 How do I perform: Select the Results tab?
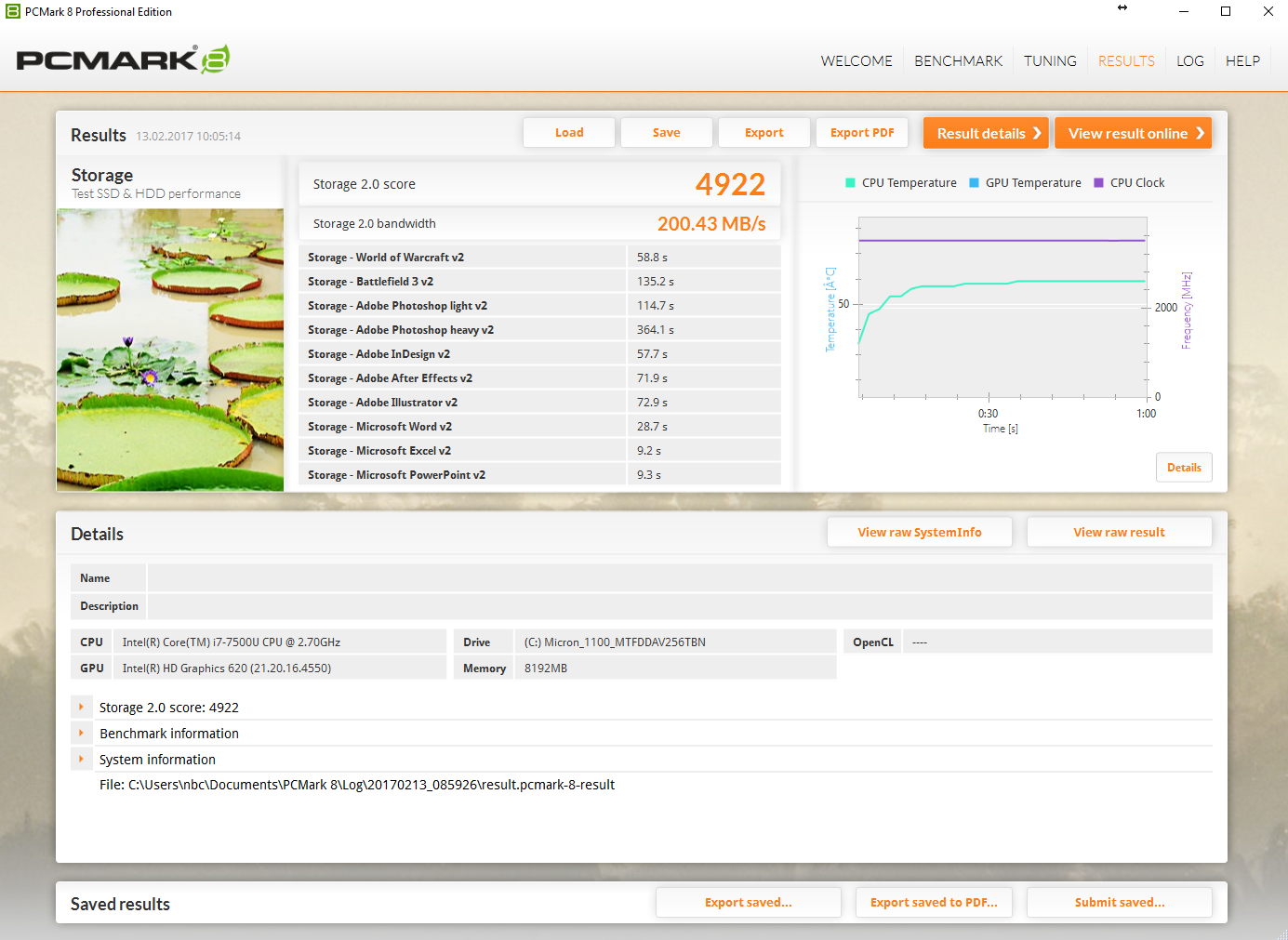click(1126, 61)
